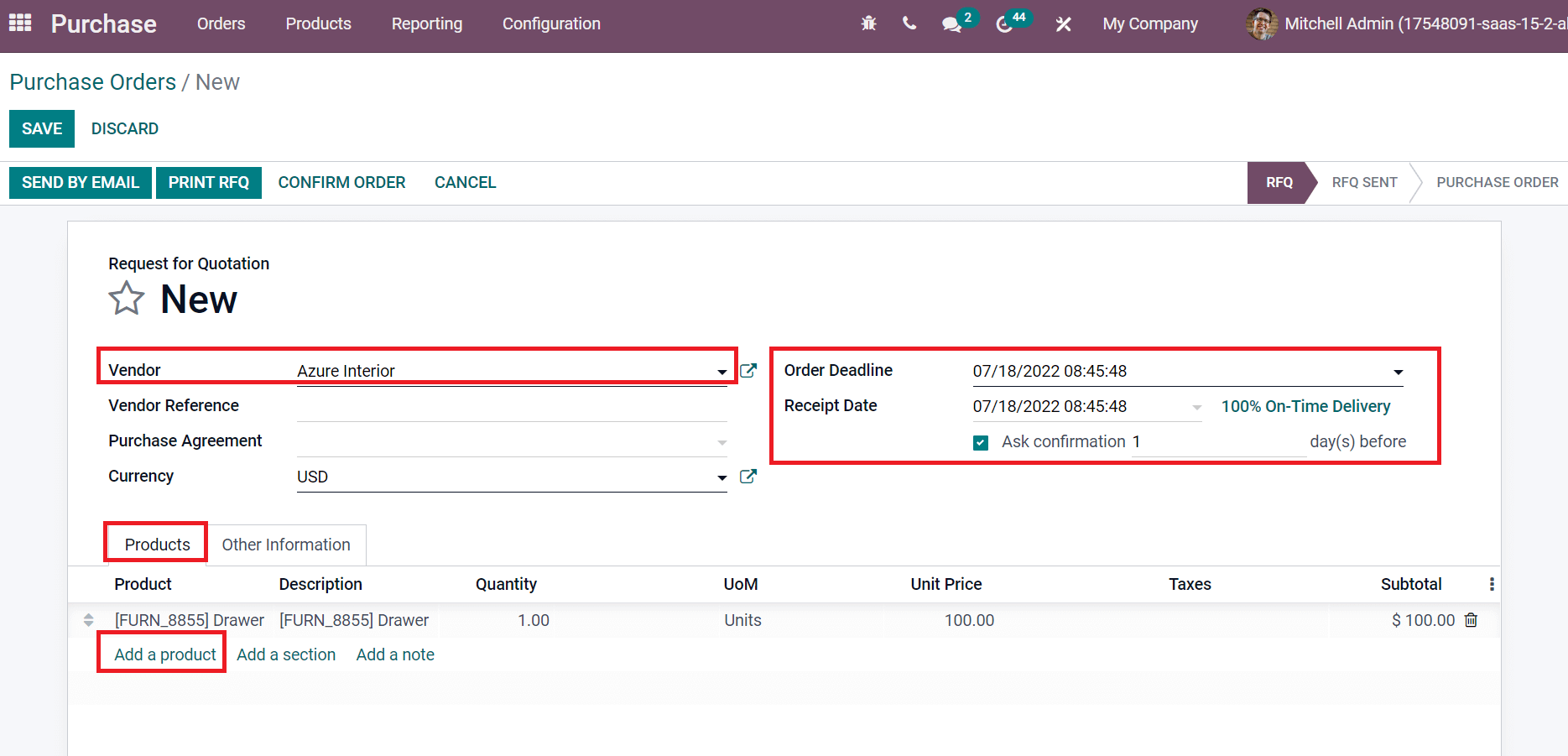Open activities clock icon with badge 44
Screen dimensions: 1568x756
[1003, 24]
